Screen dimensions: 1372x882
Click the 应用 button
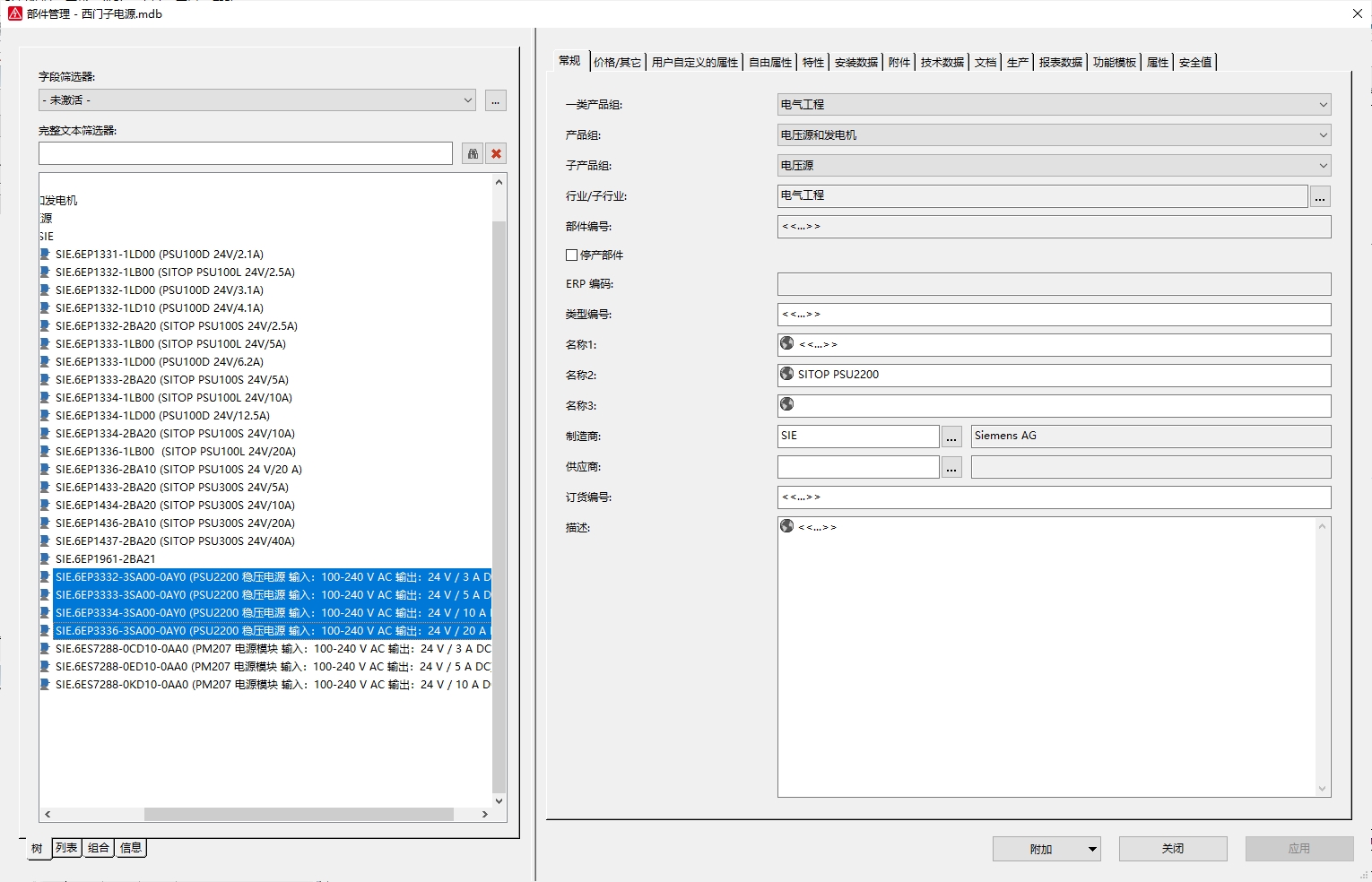[x=1299, y=849]
